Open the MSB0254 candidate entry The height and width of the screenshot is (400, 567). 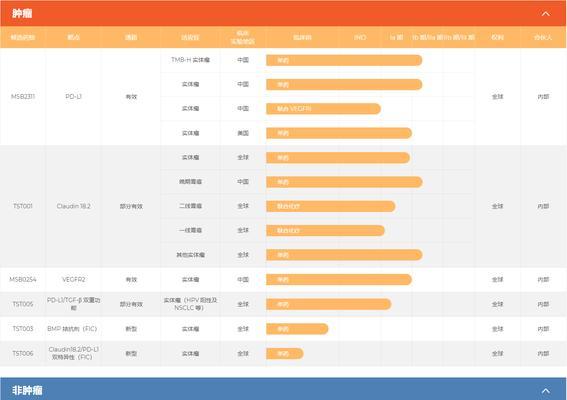tap(23, 280)
